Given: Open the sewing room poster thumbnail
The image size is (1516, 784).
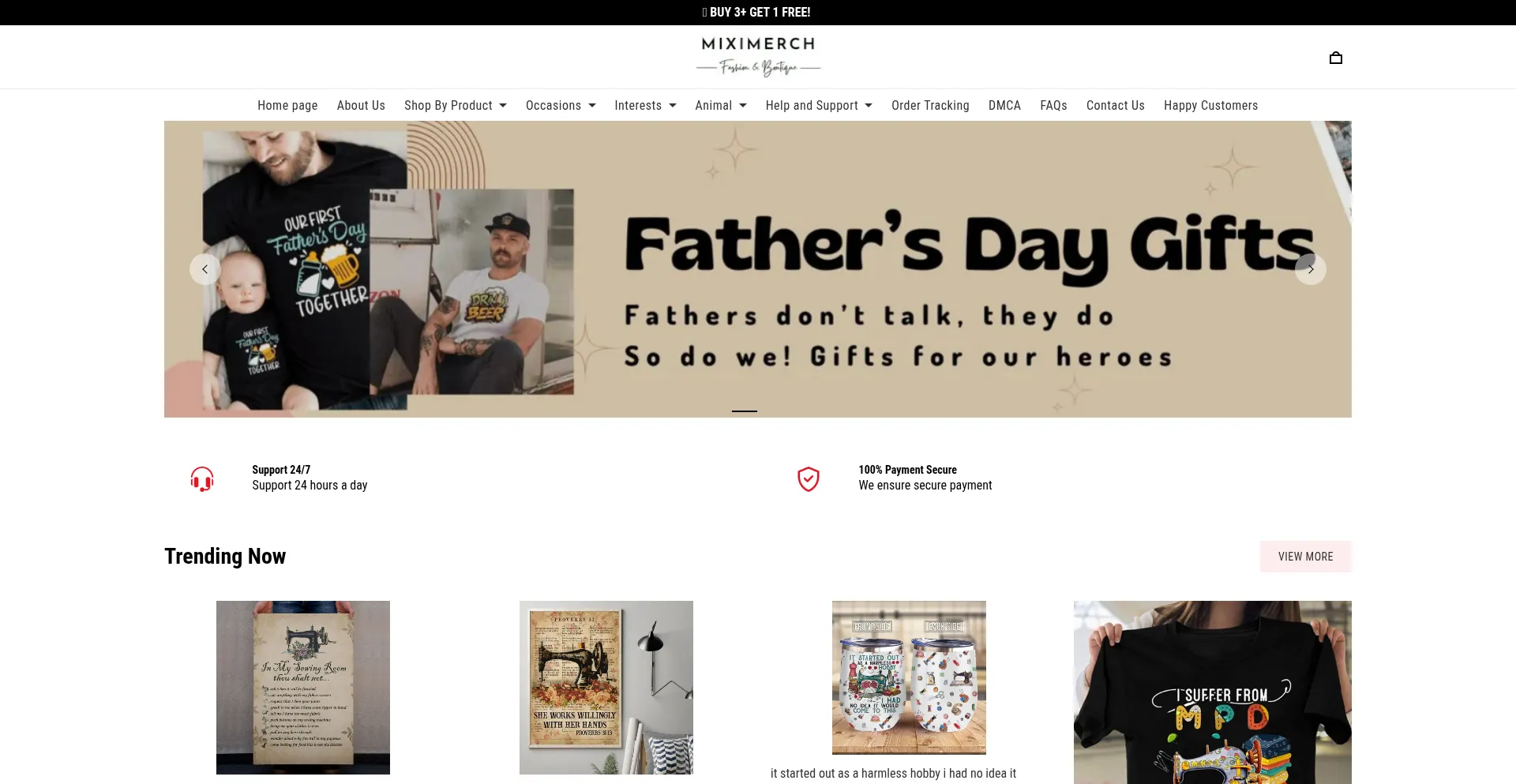Looking at the screenshot, I should [303, 688].
